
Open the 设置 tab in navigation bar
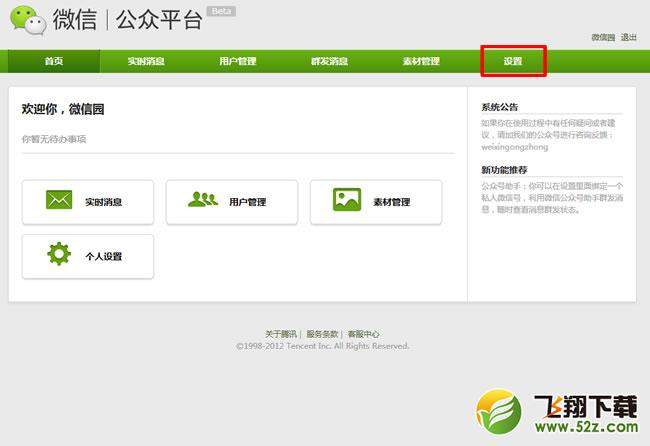(513, 61)
